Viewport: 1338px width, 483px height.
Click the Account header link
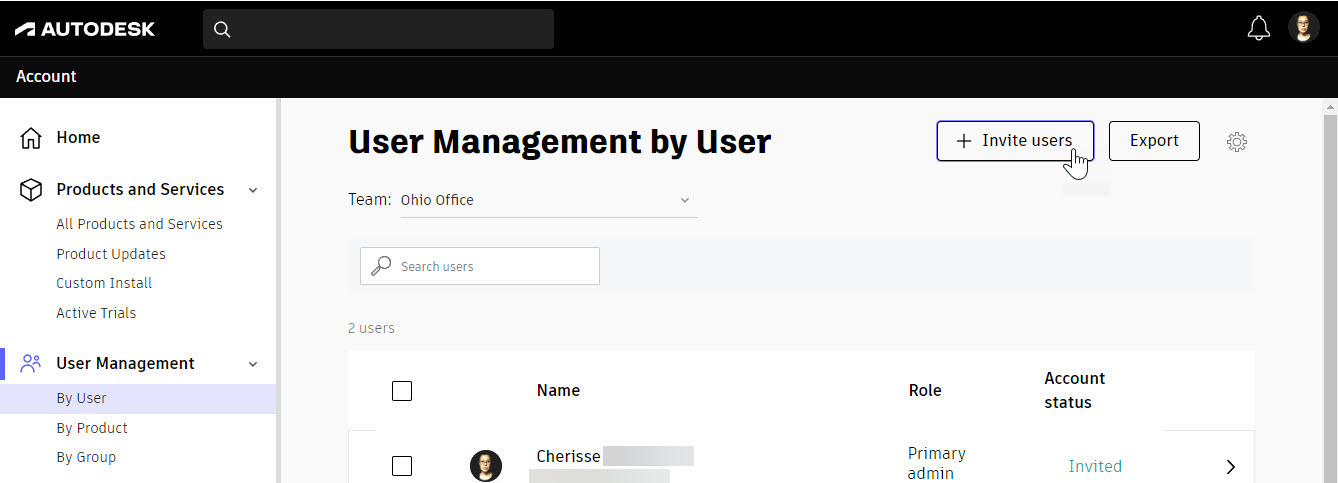[46, 76]
